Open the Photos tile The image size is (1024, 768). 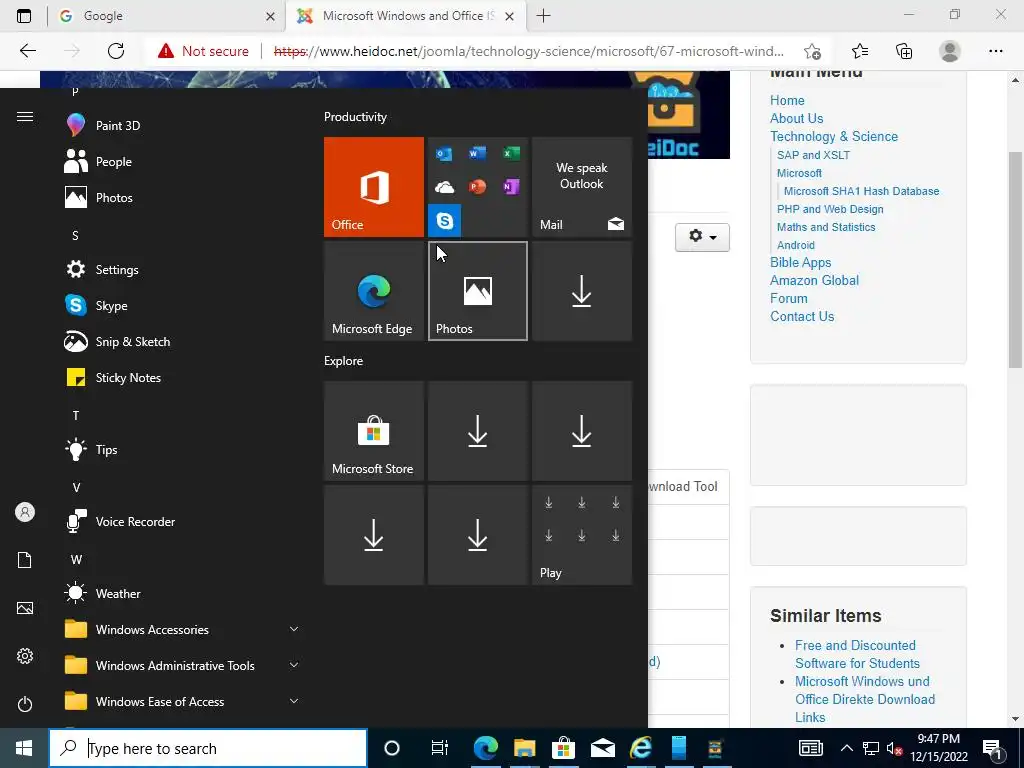tap(477, 291)
